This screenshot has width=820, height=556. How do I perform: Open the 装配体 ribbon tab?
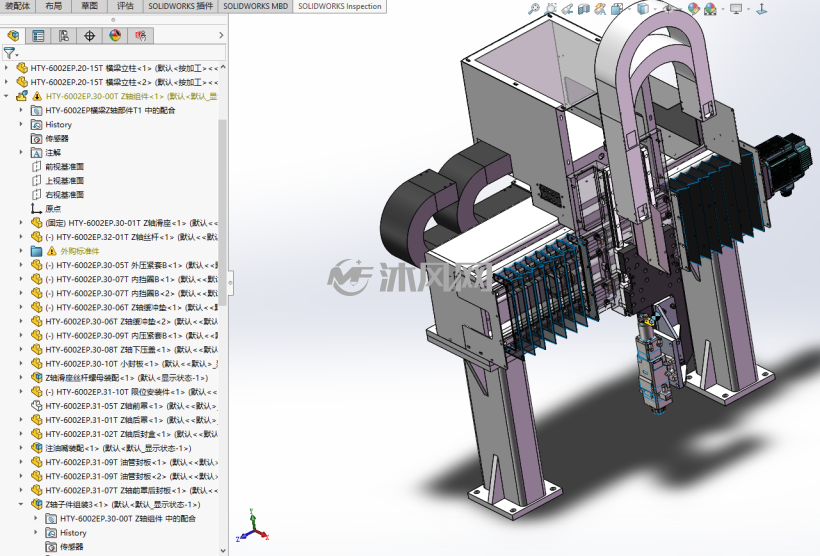click(17, 6)
